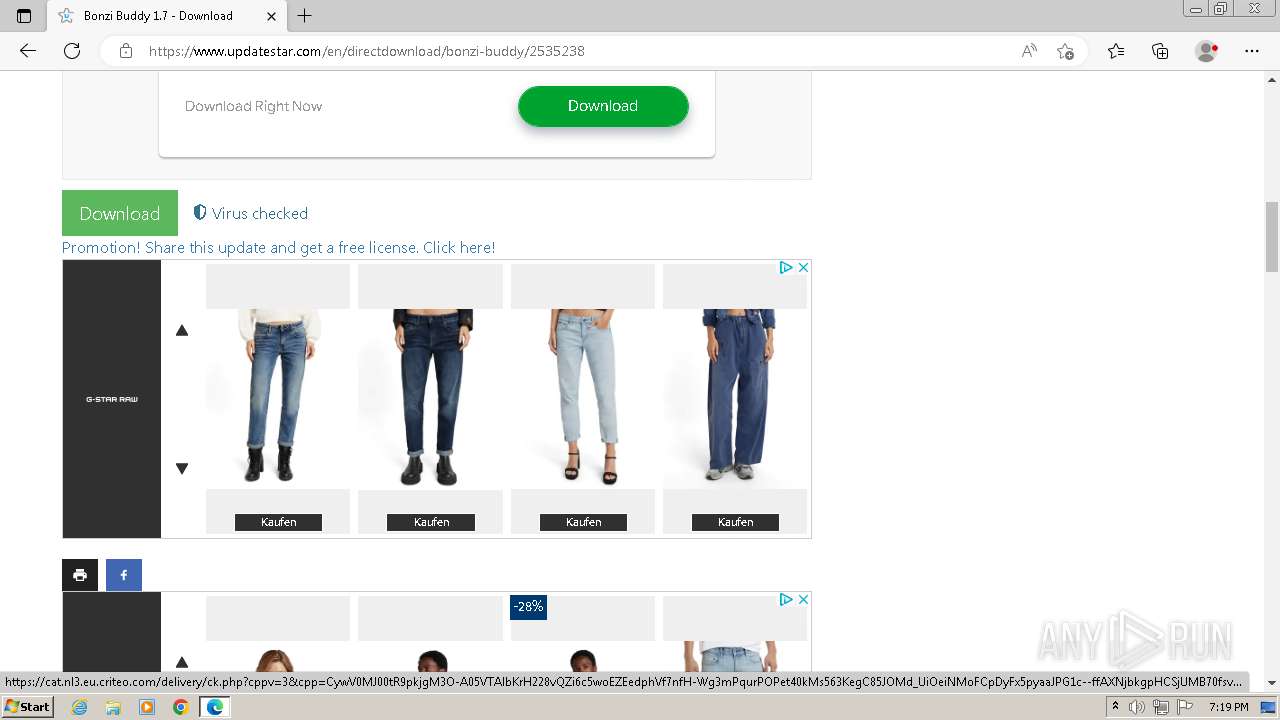Launch Internet Explorer from taskbar

[80, 707]
